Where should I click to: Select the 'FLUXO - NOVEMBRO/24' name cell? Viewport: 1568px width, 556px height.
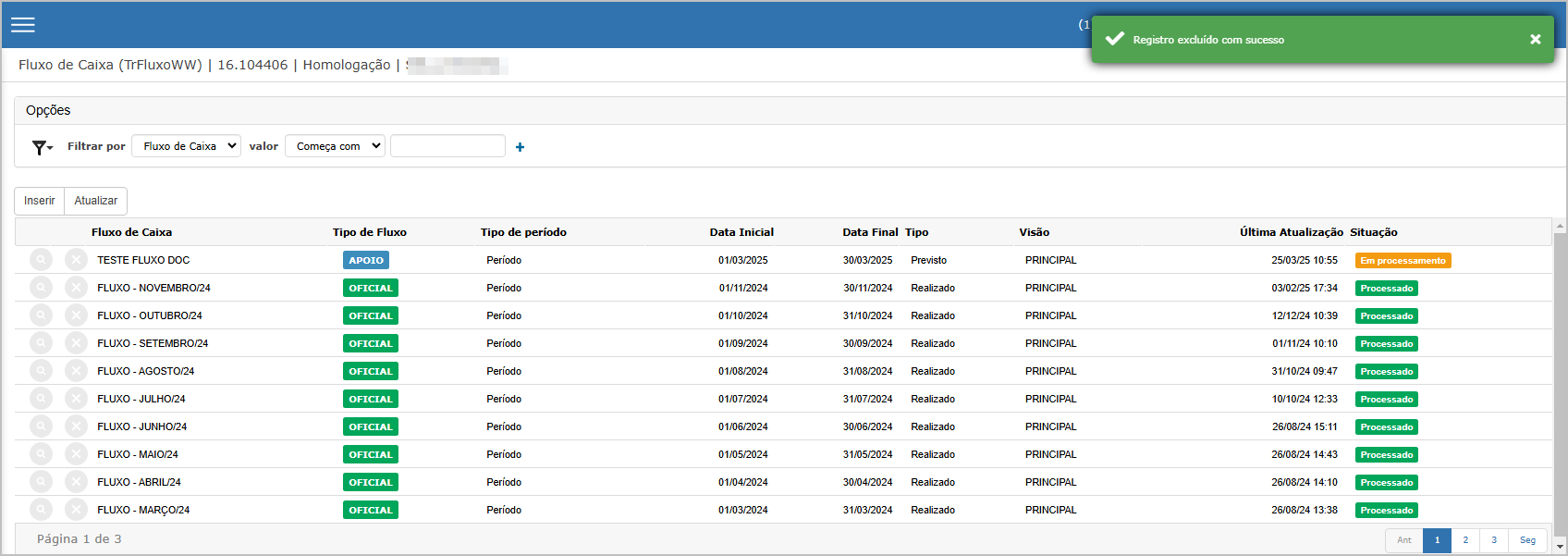(153, 288)
